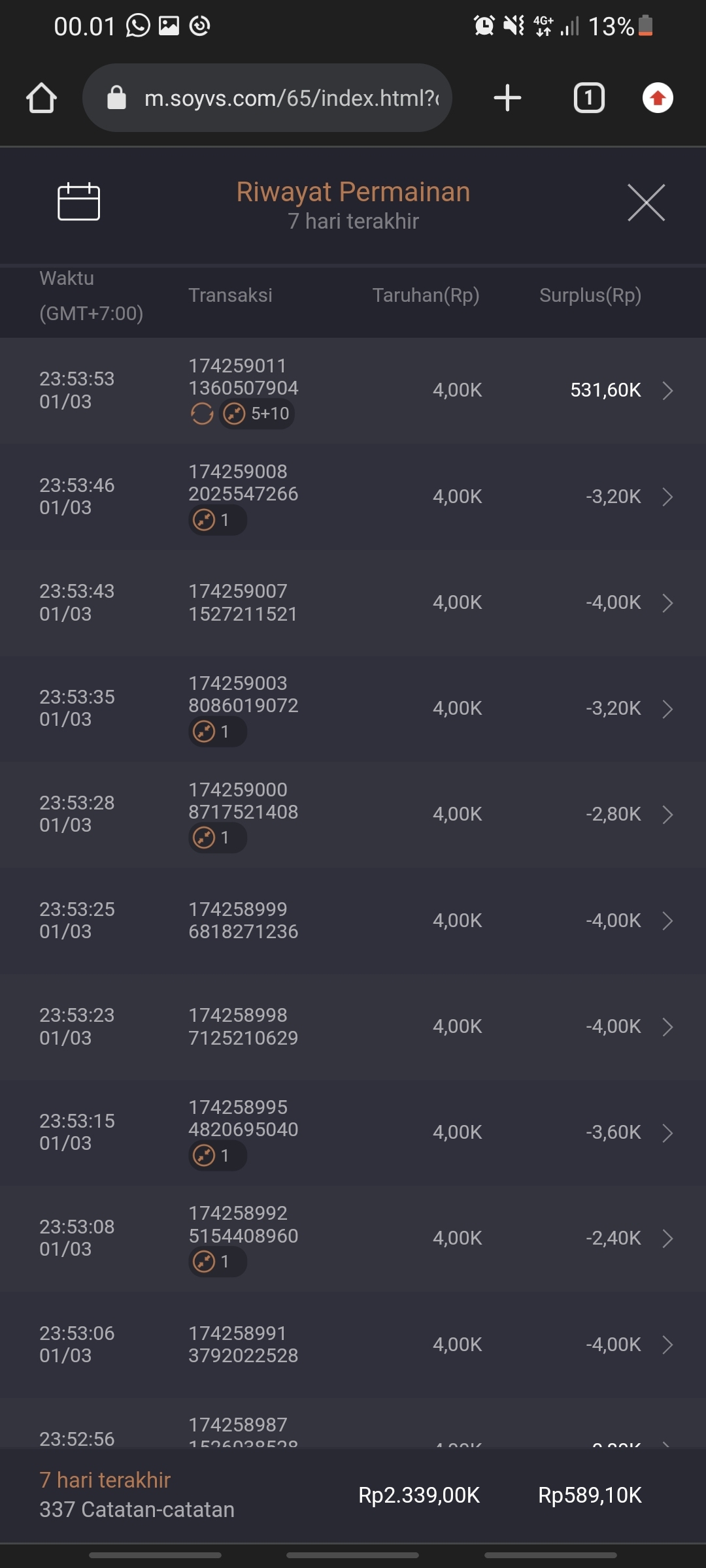Expand the -3,60K surplus row chevron
This screenshot has height=1568, width=706.
[667, 1133]
